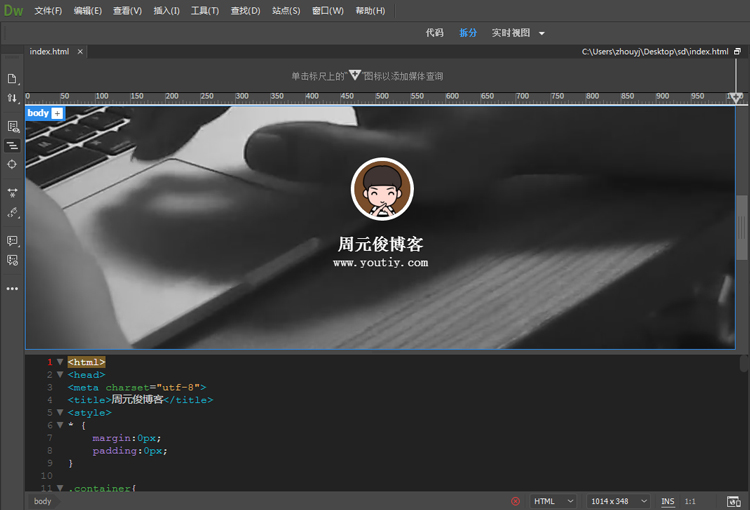Click the file path C:\Users\zhouyj\Desktop\sd\index.html
This screenshot has height=510, width=750.
[655, 52]
